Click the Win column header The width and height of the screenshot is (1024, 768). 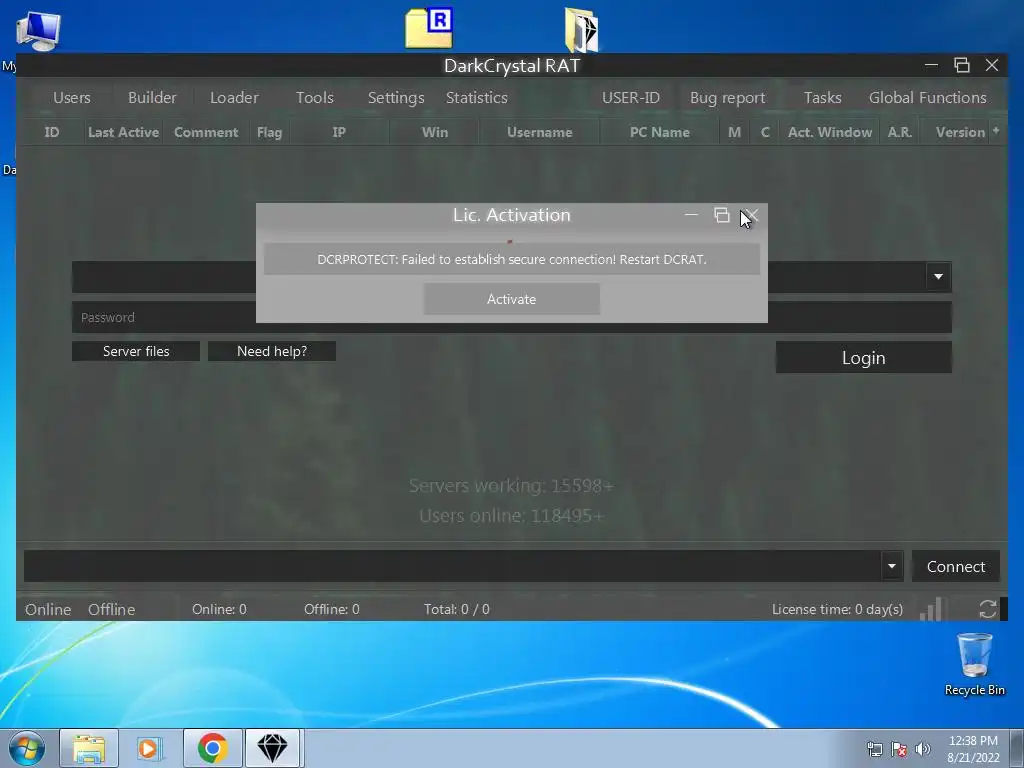[x=435, y=133]
